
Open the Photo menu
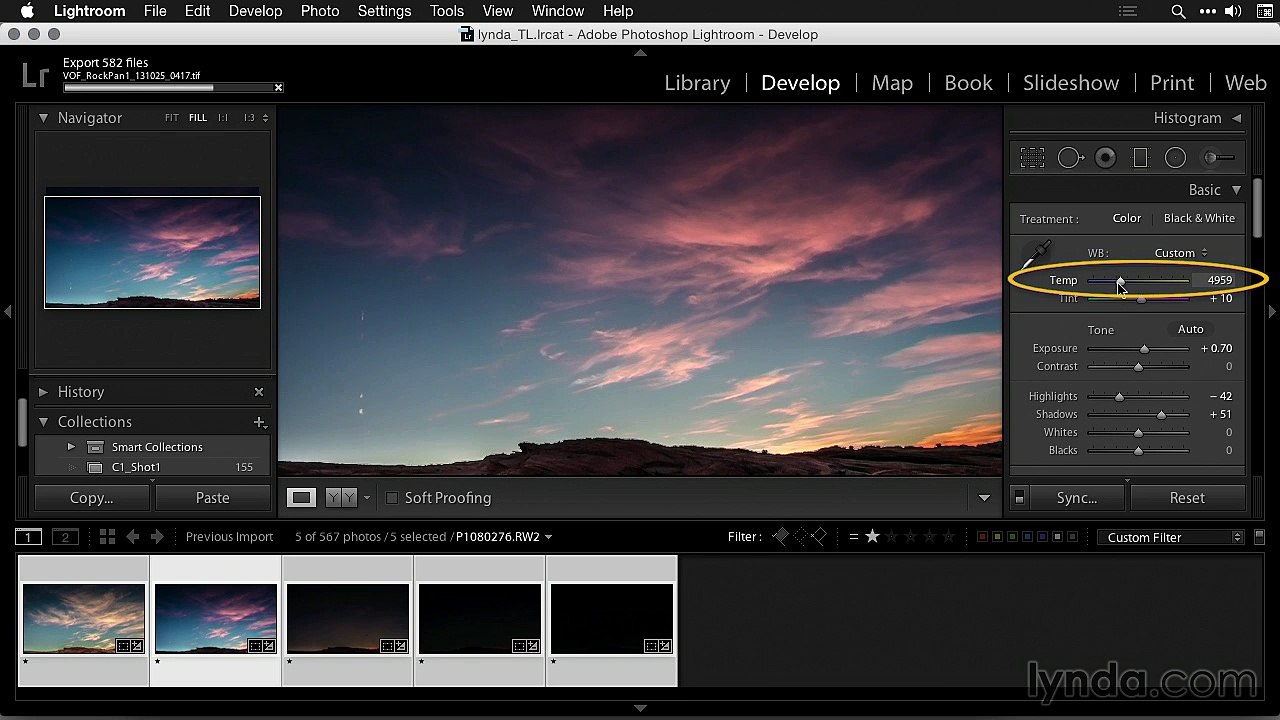[320, 11]
